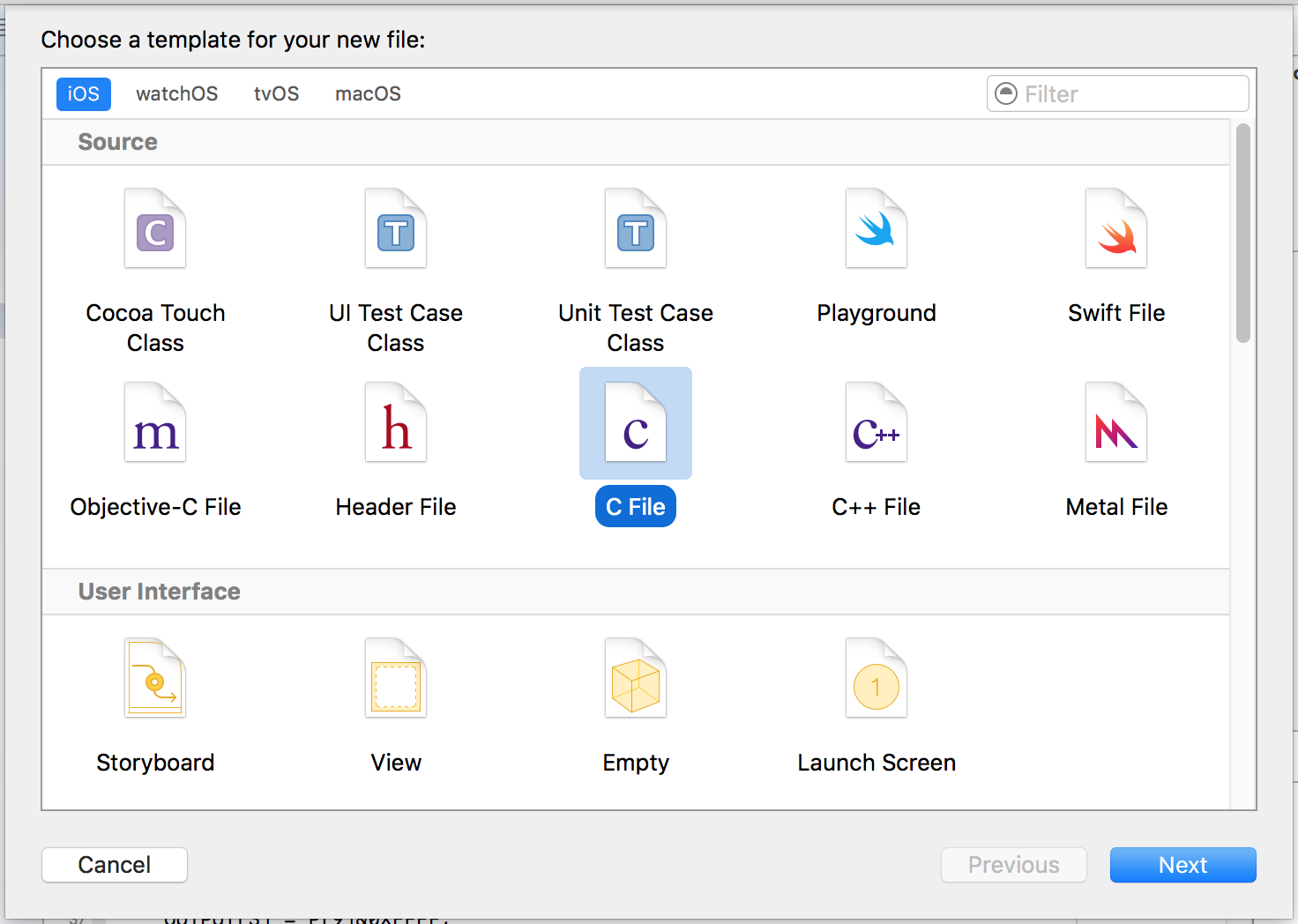Click the 'Objective-C File' label

[x=155, y=507]
